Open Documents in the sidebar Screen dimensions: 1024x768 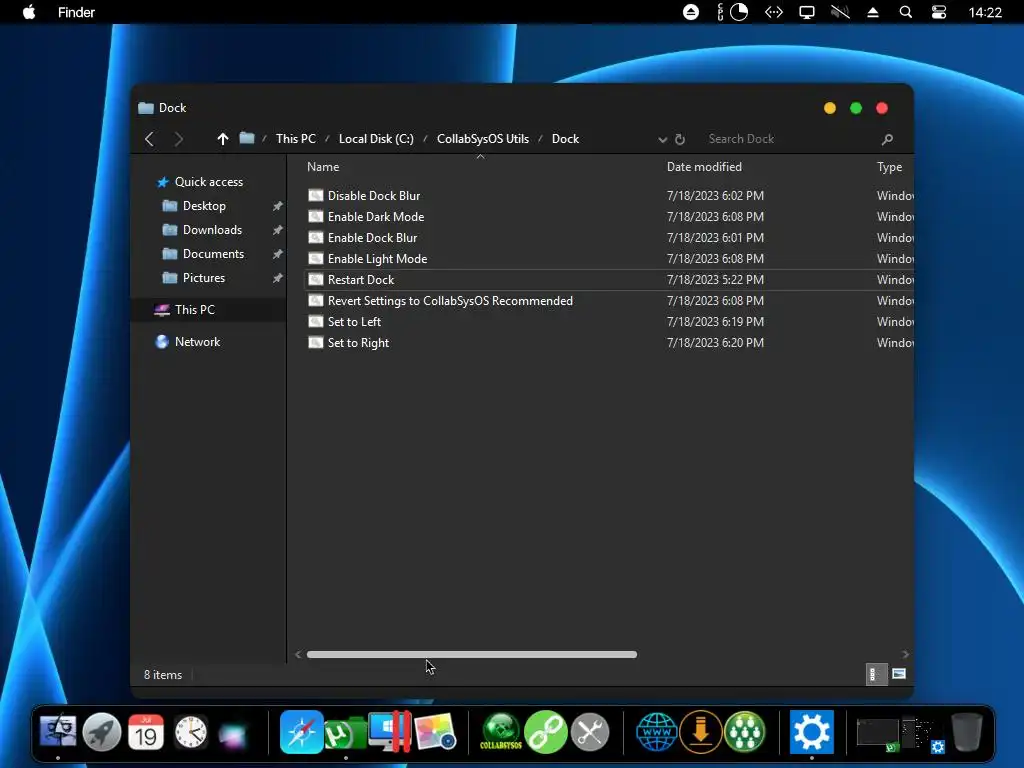click(x=214, y=253)
